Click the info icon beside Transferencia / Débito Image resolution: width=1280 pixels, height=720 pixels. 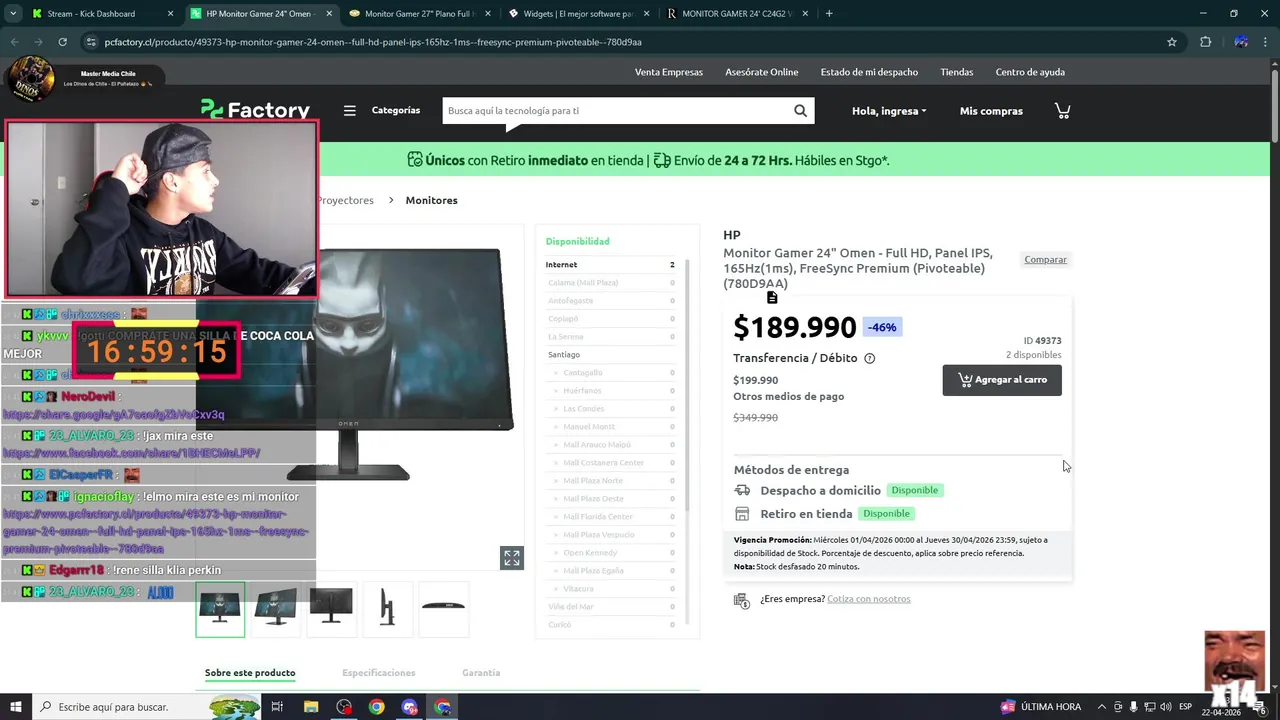[x=869, y=358]
